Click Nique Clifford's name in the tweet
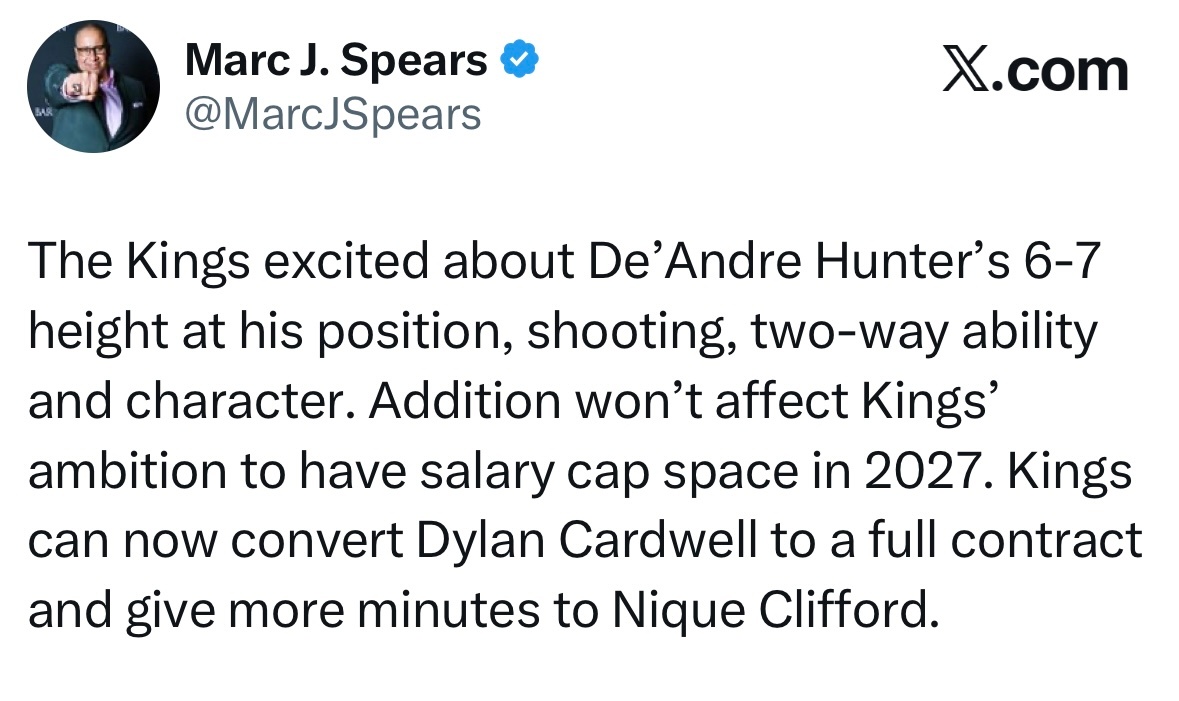The image size is (1179, 701). pos(765,608)
